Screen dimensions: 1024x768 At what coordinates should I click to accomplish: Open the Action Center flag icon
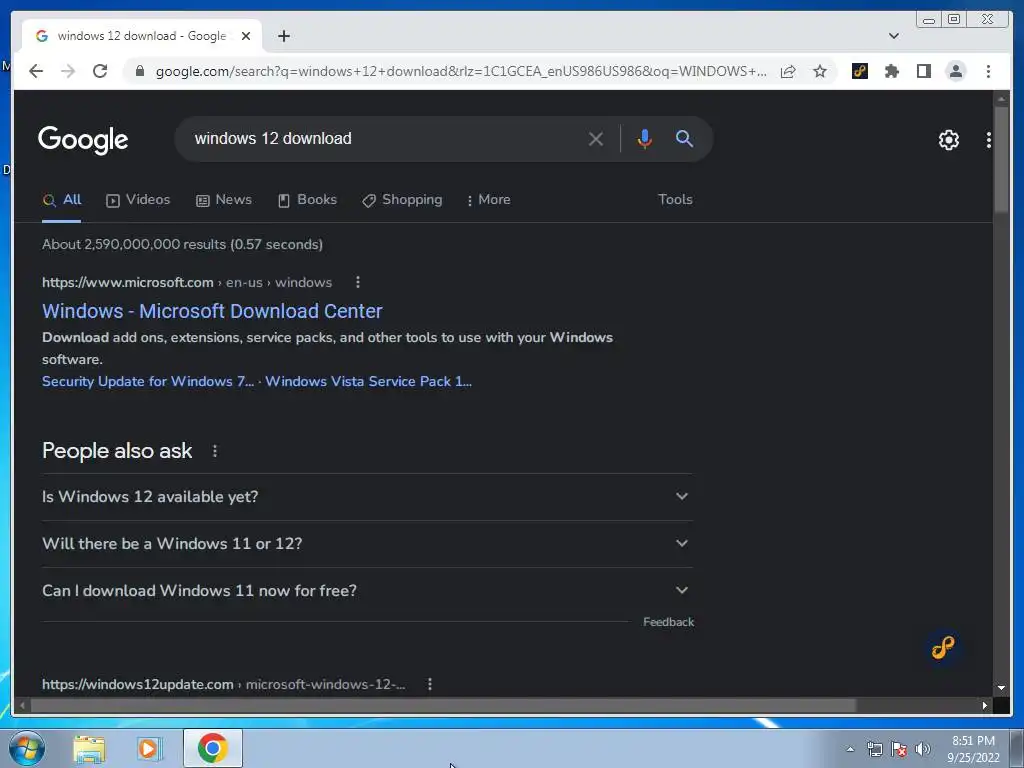(899, 749)
